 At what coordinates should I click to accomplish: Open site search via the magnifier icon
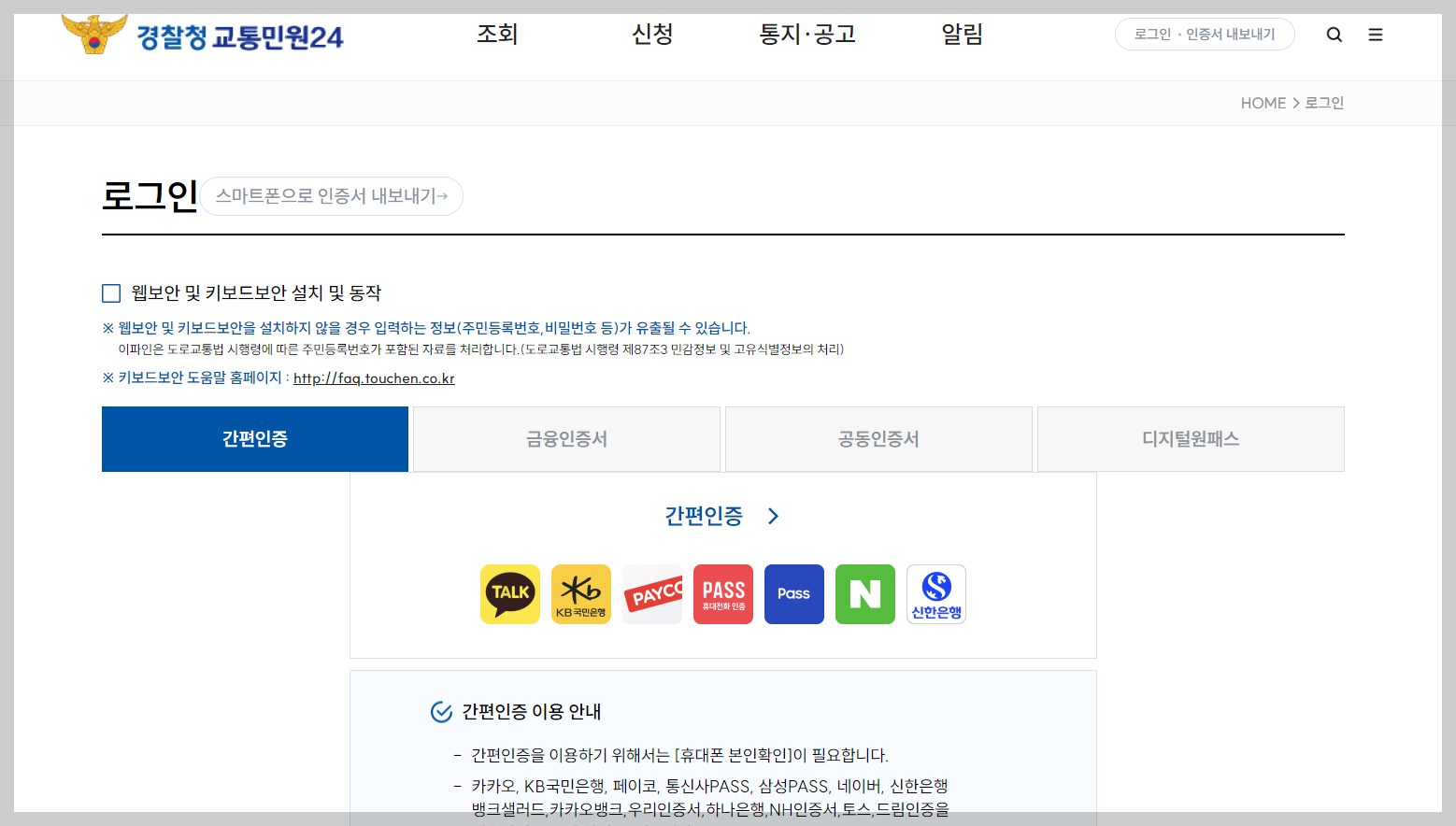(x=1334, y=34)
